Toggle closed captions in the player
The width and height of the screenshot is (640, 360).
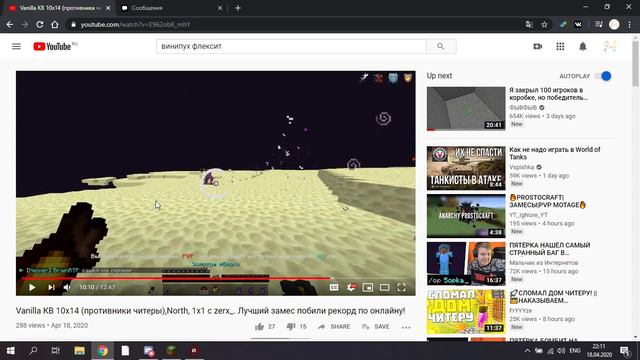pyautogui.click(x=334, y=287)
